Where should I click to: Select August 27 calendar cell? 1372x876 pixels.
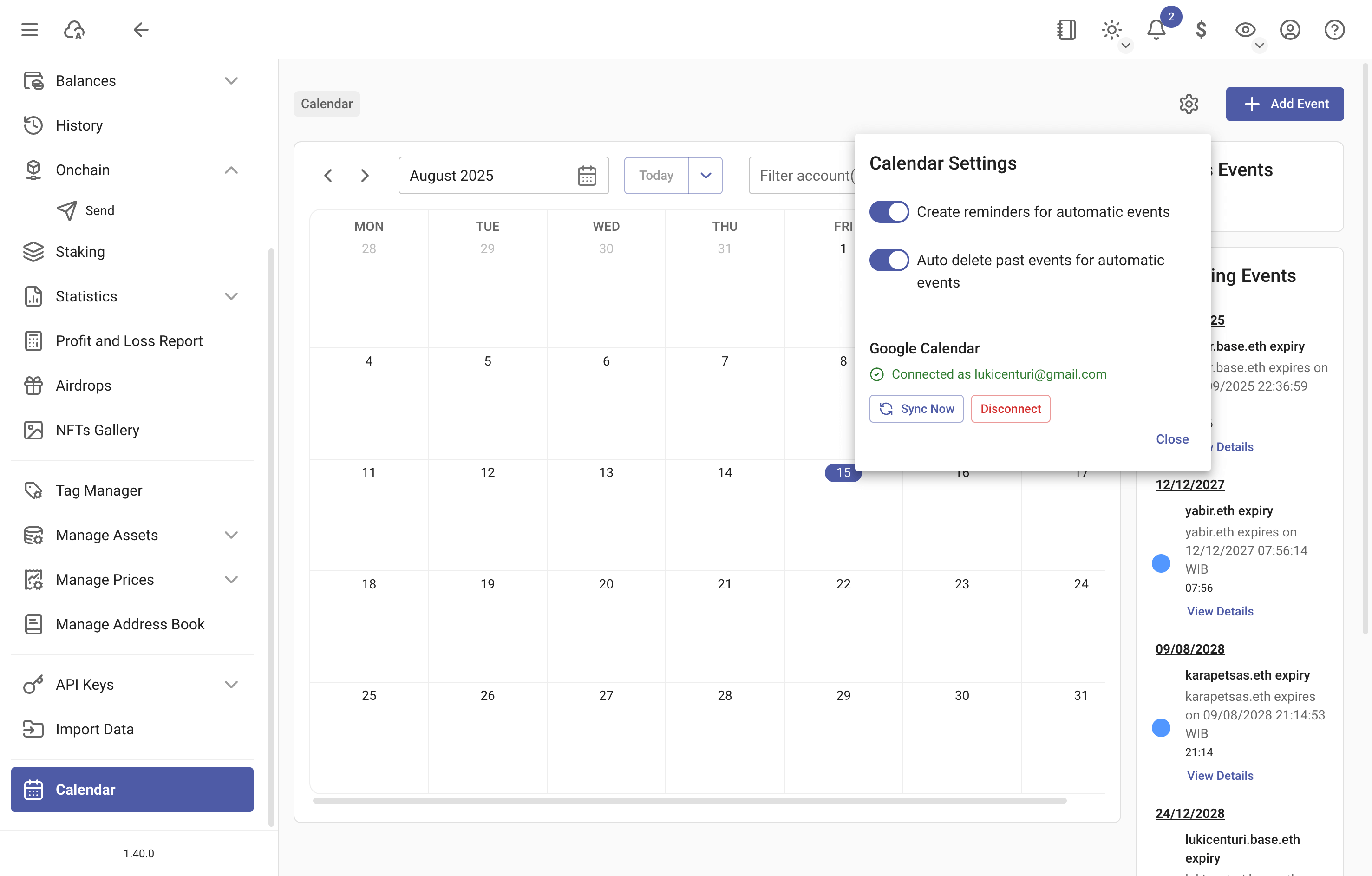(606, 738)
